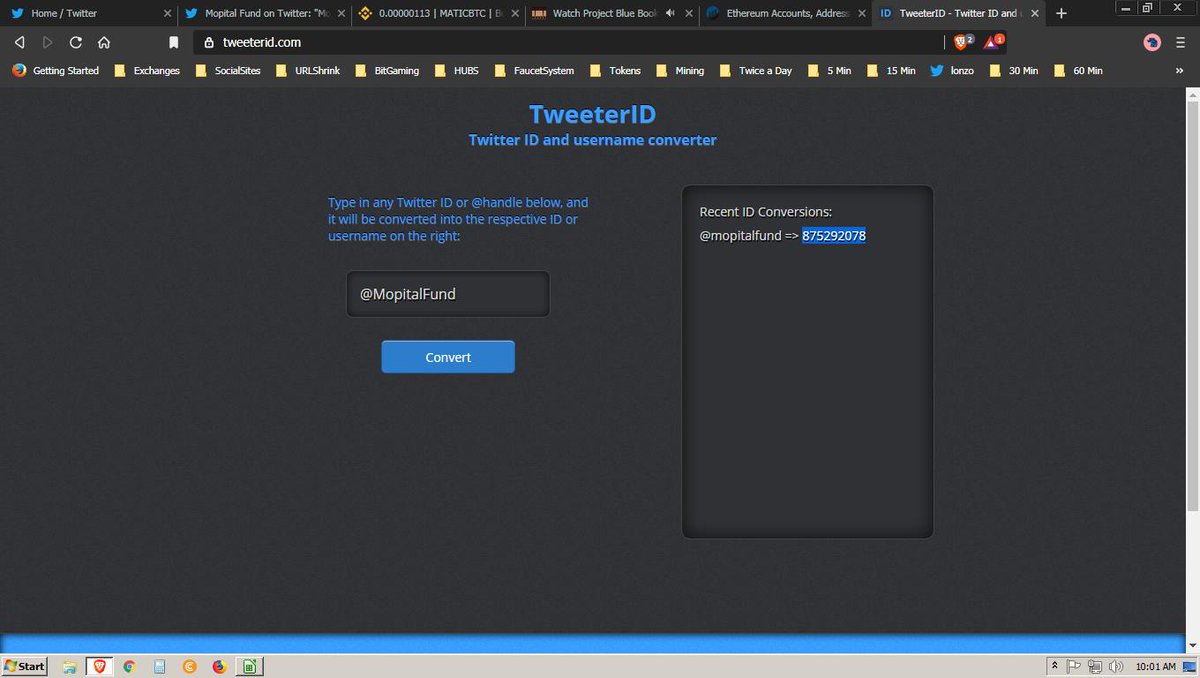Open a new browser tab
This screenshot has width=1200, height=678.
[1061, 13]
